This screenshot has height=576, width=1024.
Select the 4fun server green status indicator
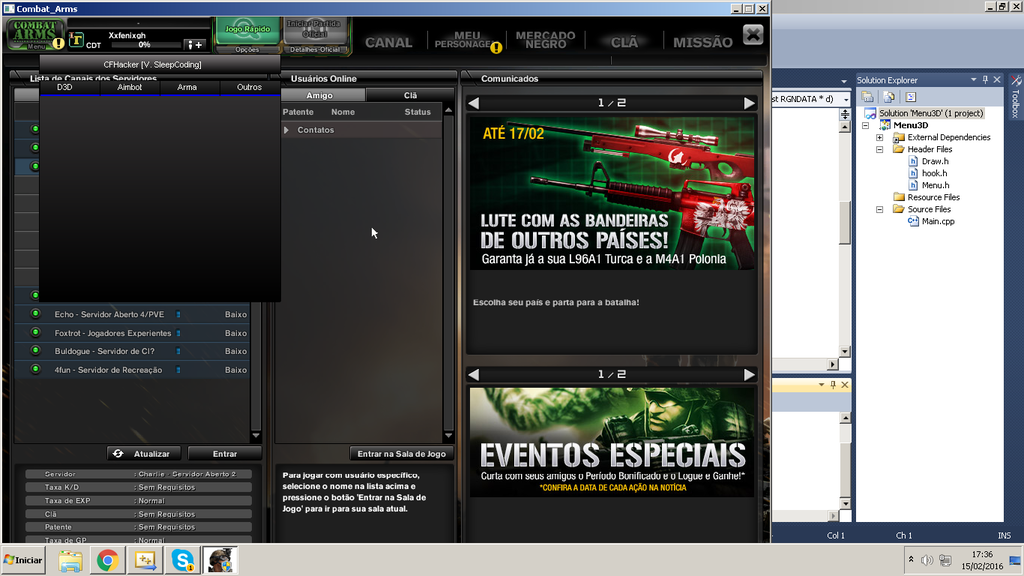(x=35, y=370)
